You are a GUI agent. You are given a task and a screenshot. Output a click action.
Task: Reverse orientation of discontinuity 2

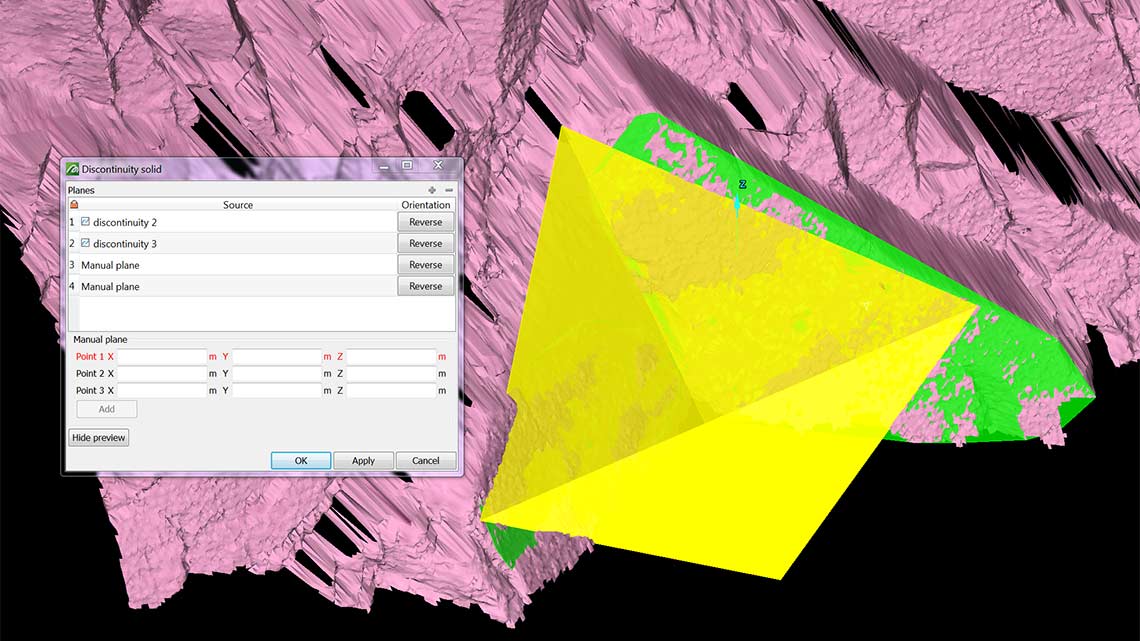click(x=425, y=222)
